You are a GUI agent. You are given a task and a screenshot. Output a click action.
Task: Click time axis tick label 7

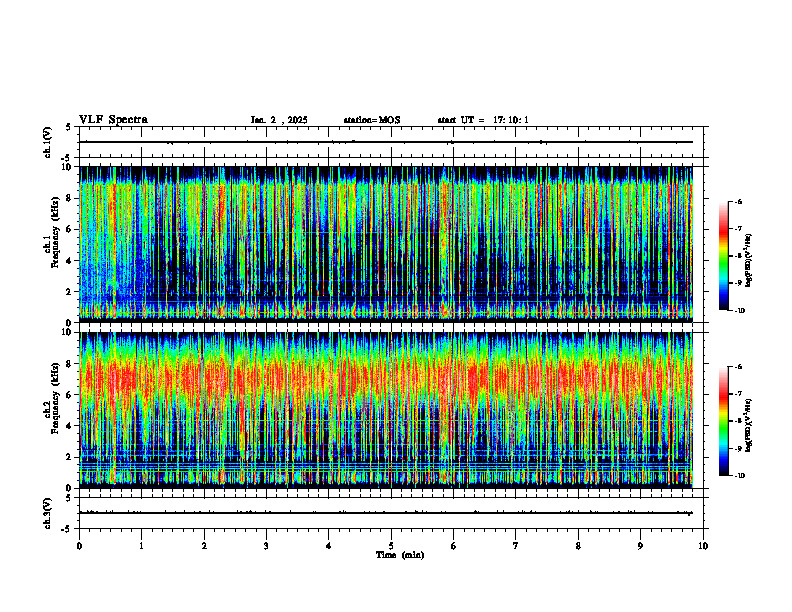516,546
